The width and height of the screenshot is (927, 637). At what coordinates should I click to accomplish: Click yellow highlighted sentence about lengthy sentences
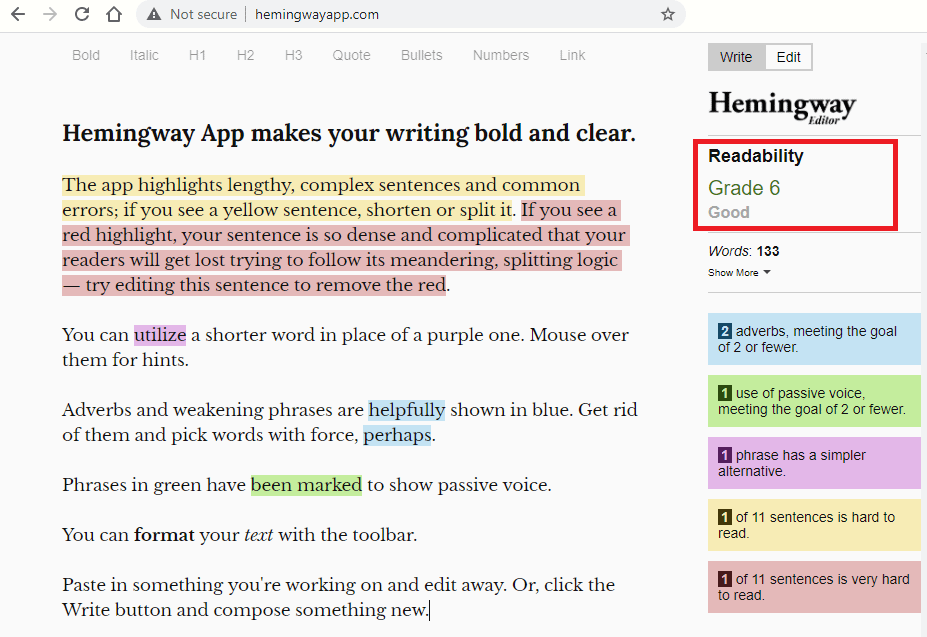323,198
